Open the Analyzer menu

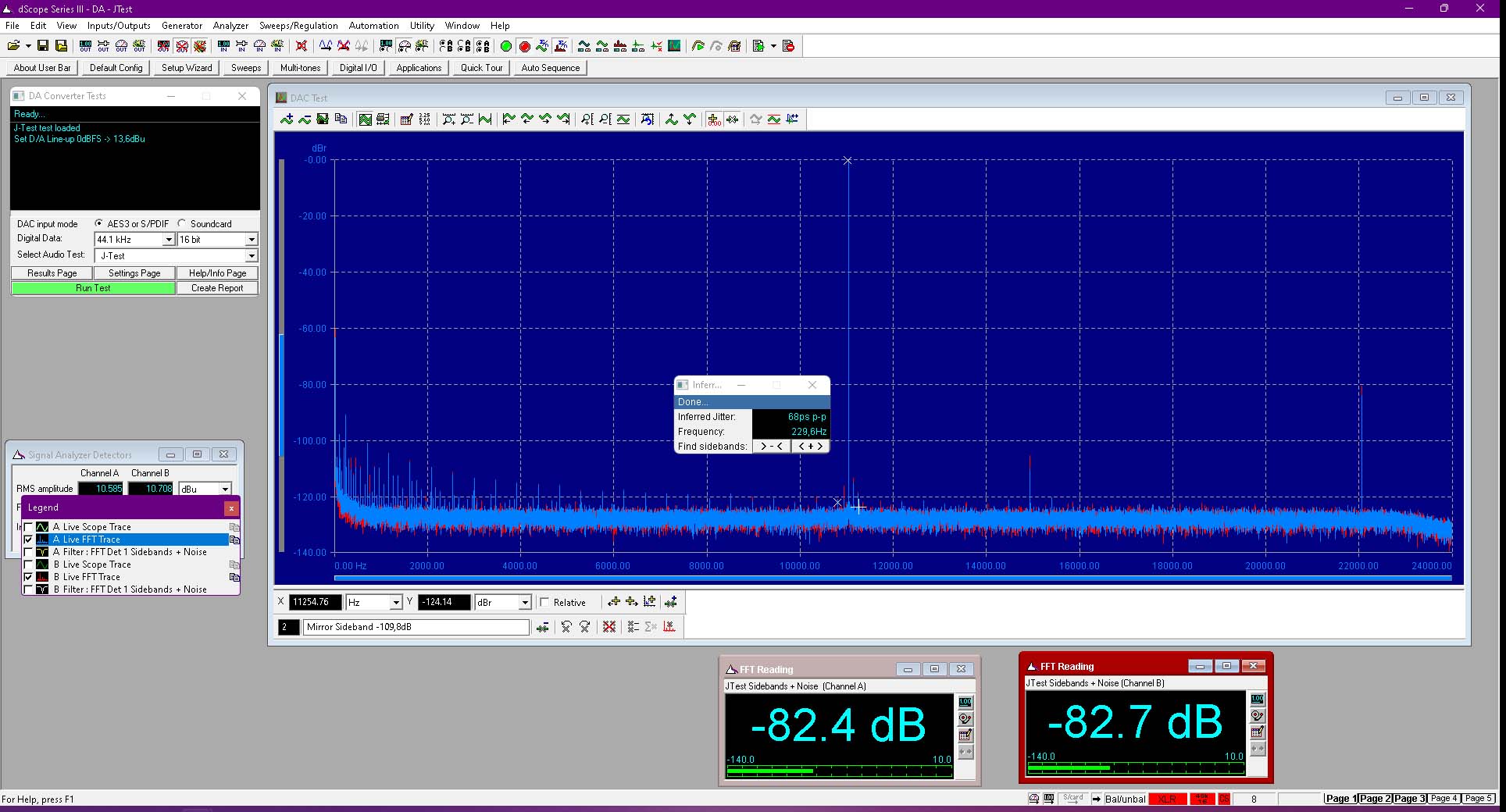pos(230,26)
